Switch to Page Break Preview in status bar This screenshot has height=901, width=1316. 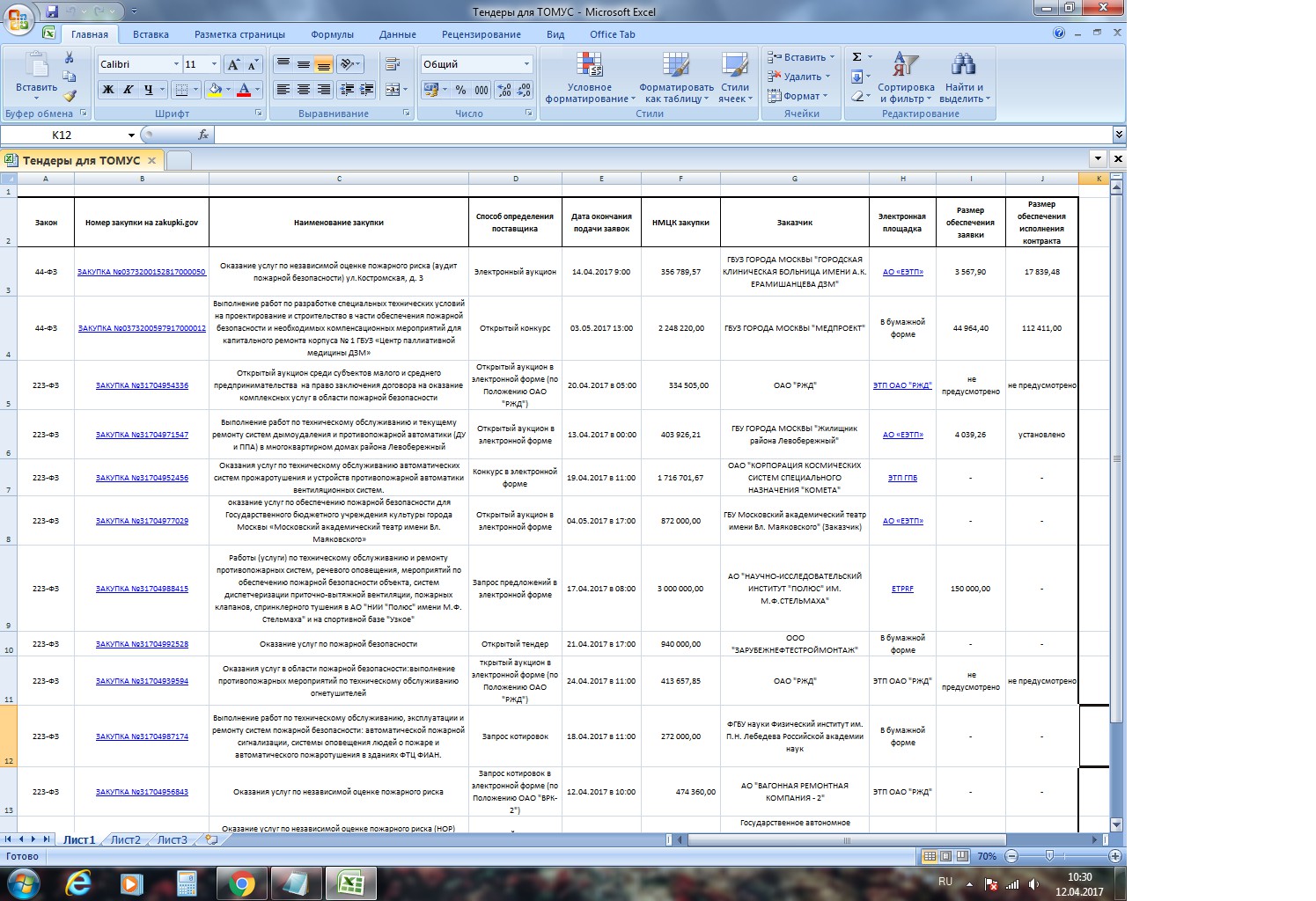[x=962, y=856]
